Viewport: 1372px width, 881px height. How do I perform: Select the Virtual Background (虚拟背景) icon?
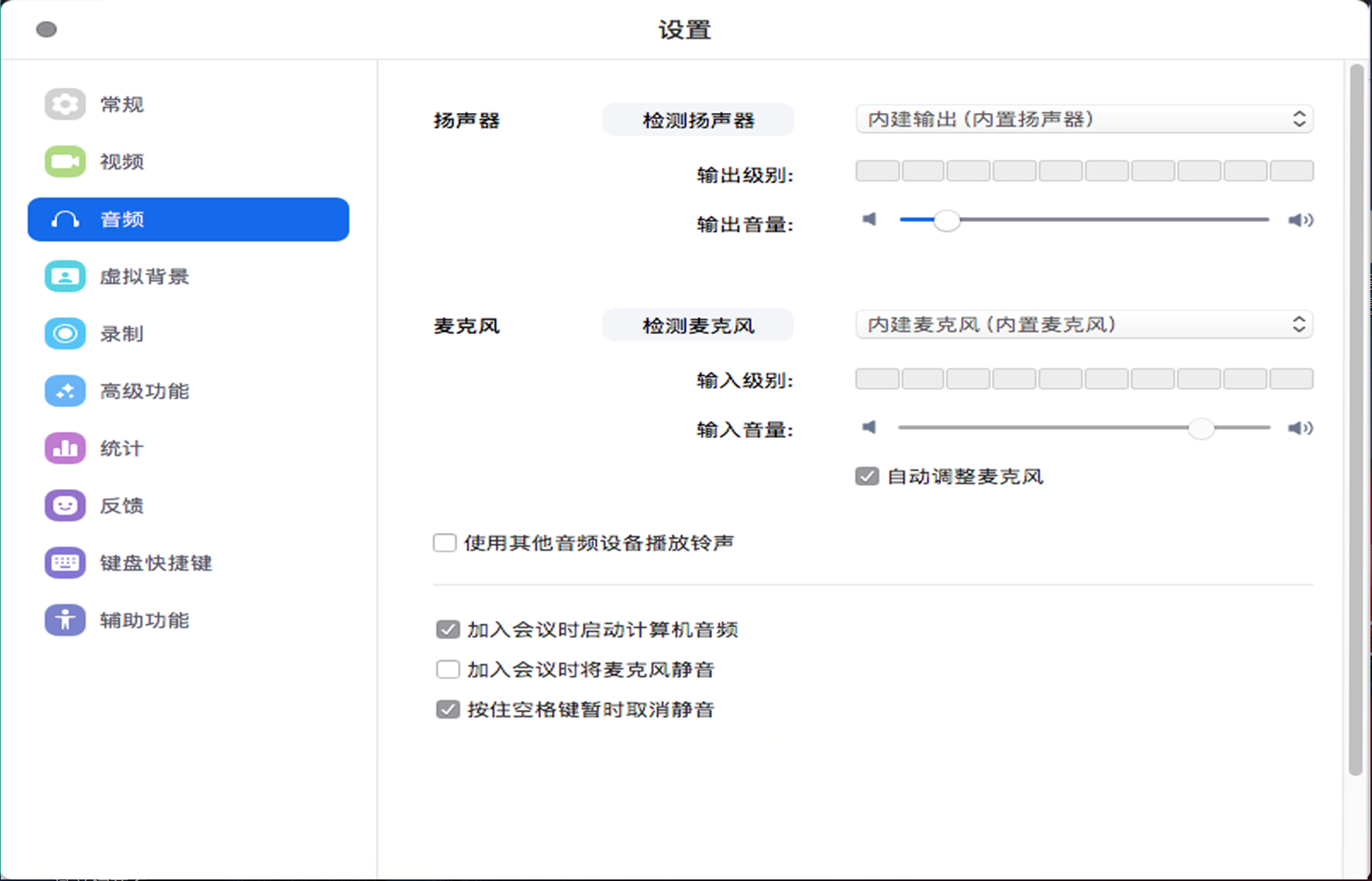[65, 276]
